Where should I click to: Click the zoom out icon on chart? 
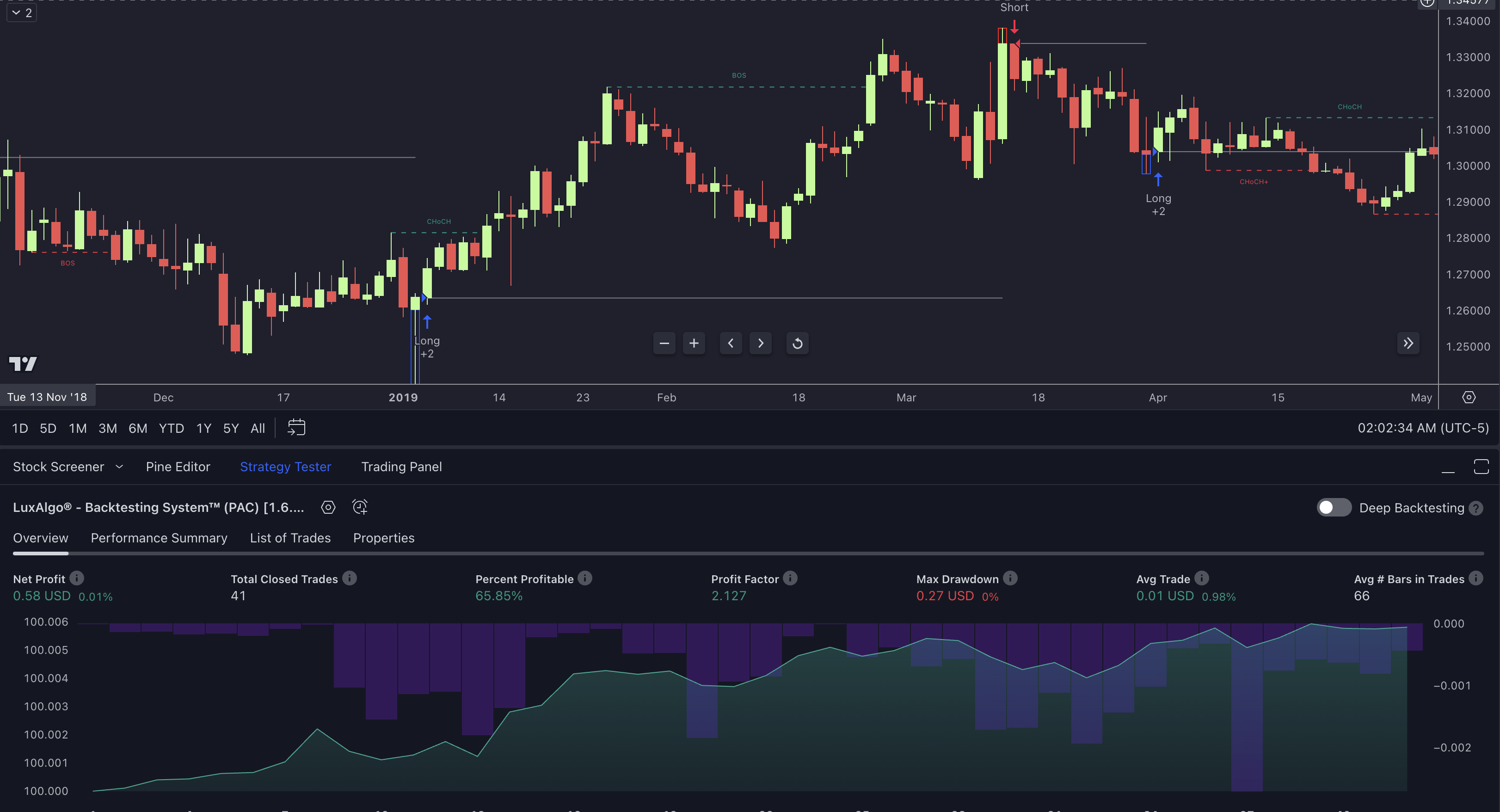663,344
